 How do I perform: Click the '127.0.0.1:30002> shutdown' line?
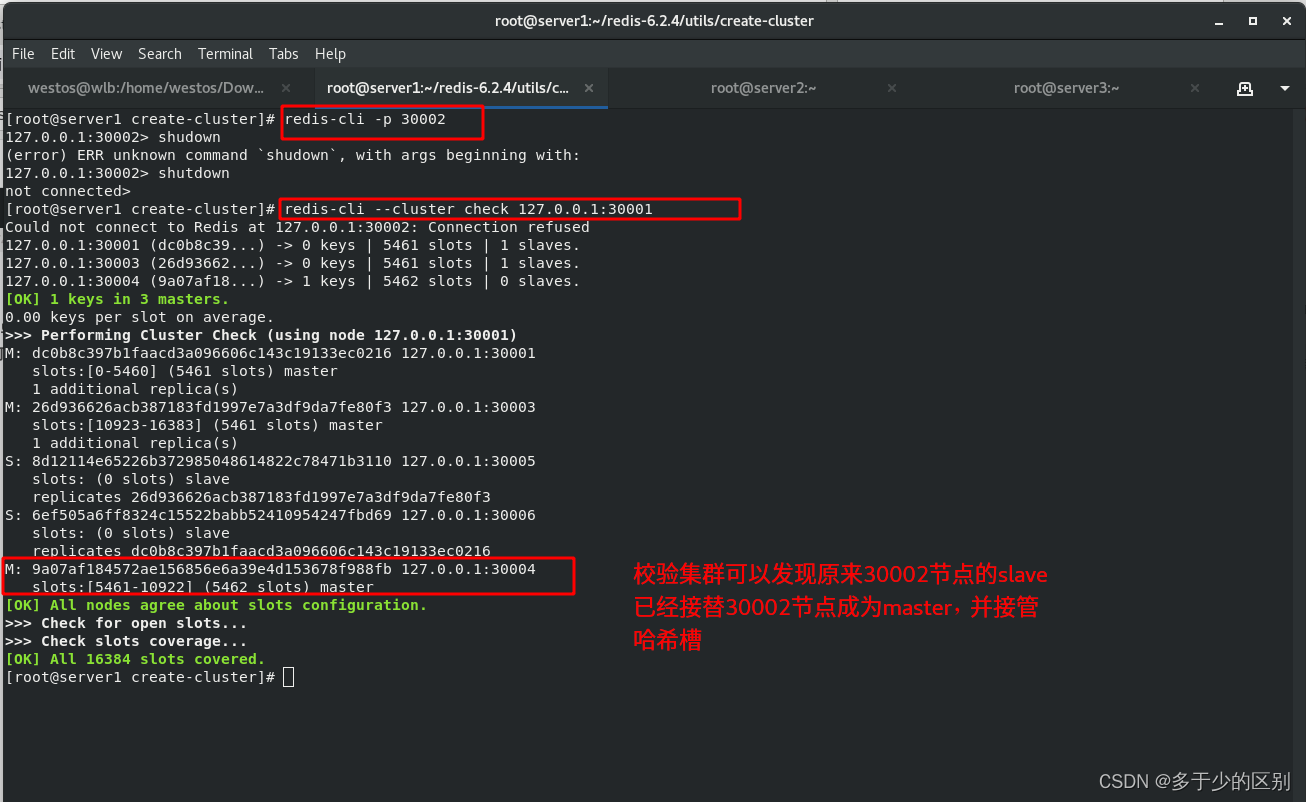pos(117,173)
